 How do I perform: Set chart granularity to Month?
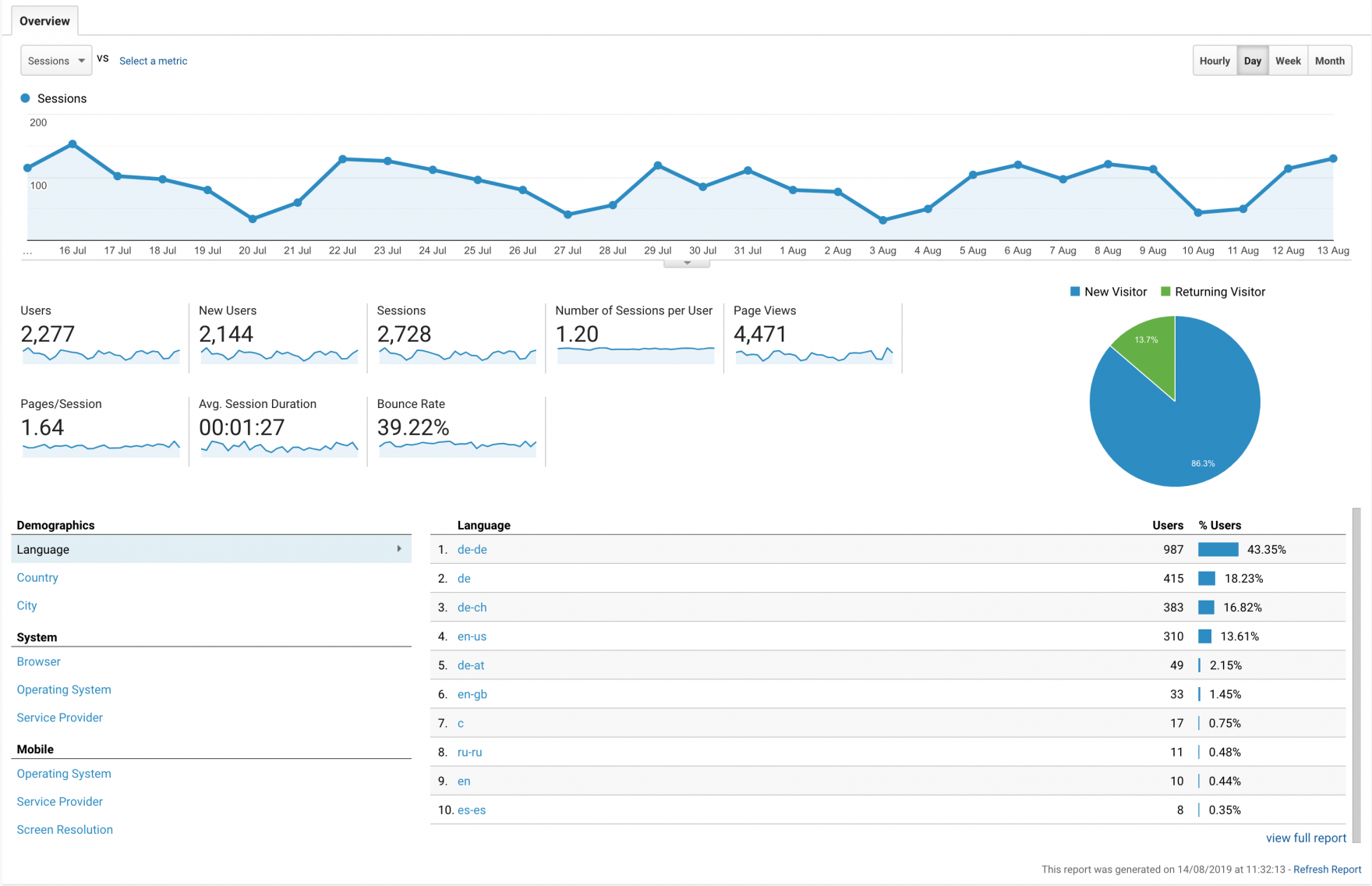tap(1329, 61)
